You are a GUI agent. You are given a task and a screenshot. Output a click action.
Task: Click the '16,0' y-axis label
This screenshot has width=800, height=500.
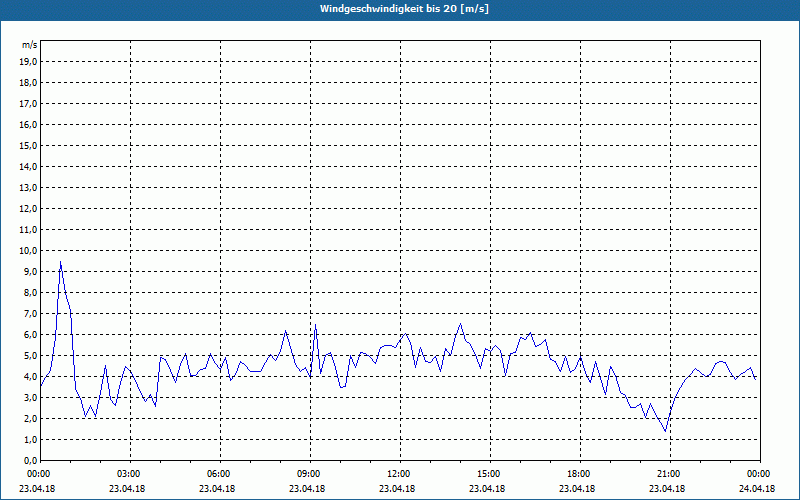(x=30, y=124)
